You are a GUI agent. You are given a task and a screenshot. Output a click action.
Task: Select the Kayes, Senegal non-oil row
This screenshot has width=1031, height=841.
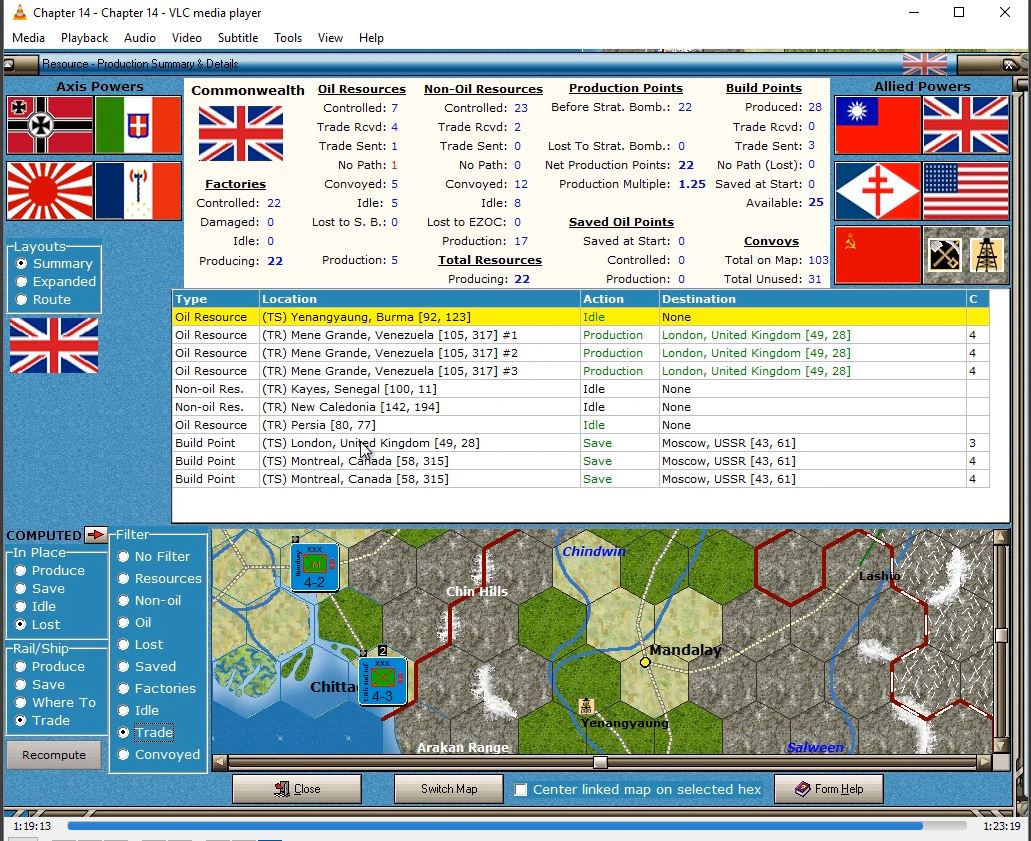(x=581, y=389)
